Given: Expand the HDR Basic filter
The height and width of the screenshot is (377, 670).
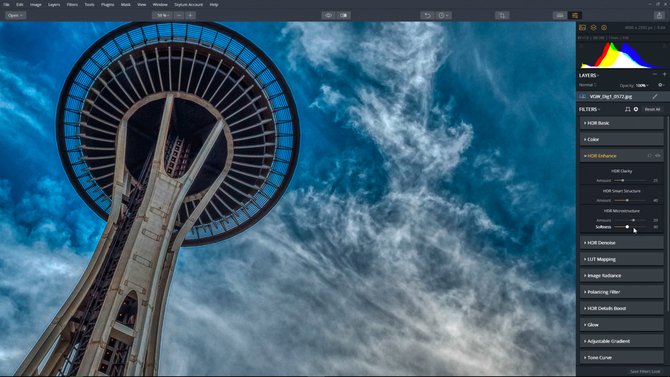Looking at the screenshot, I should pos(621,123).
